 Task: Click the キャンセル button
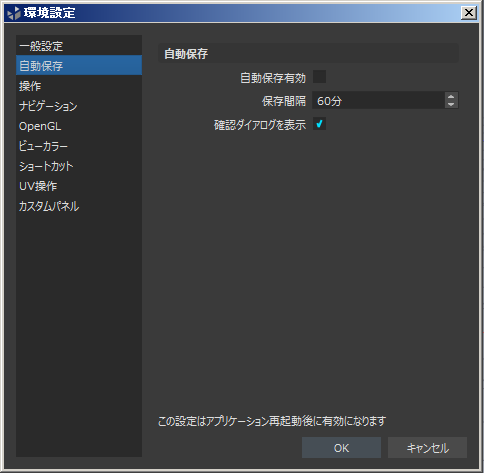[427, 448]
